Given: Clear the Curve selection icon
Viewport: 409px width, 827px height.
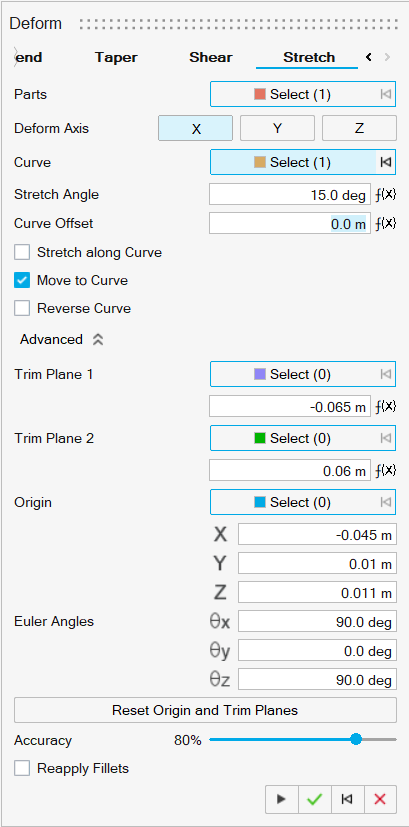Looking at the screenshot, I should click(x=386, y=162).
